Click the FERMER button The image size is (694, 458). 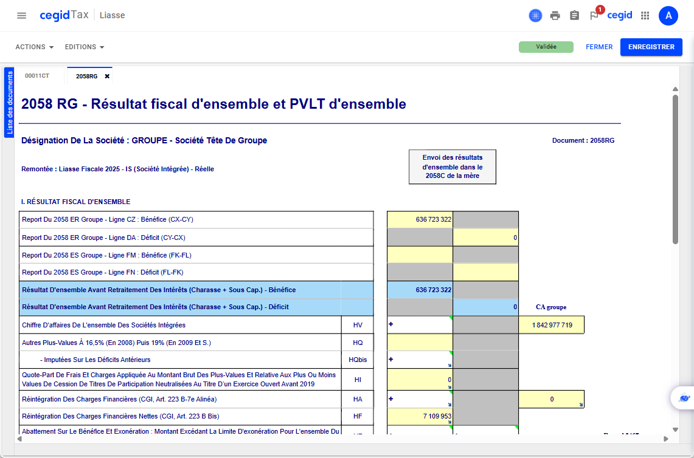pyautogui.click(x=599, y=47)
